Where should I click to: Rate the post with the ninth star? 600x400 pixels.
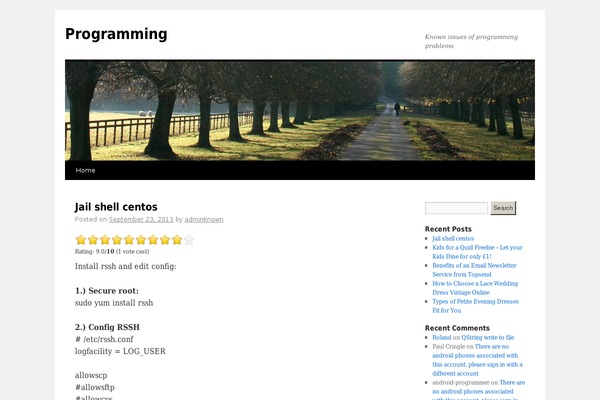click(x=177, y=240)
